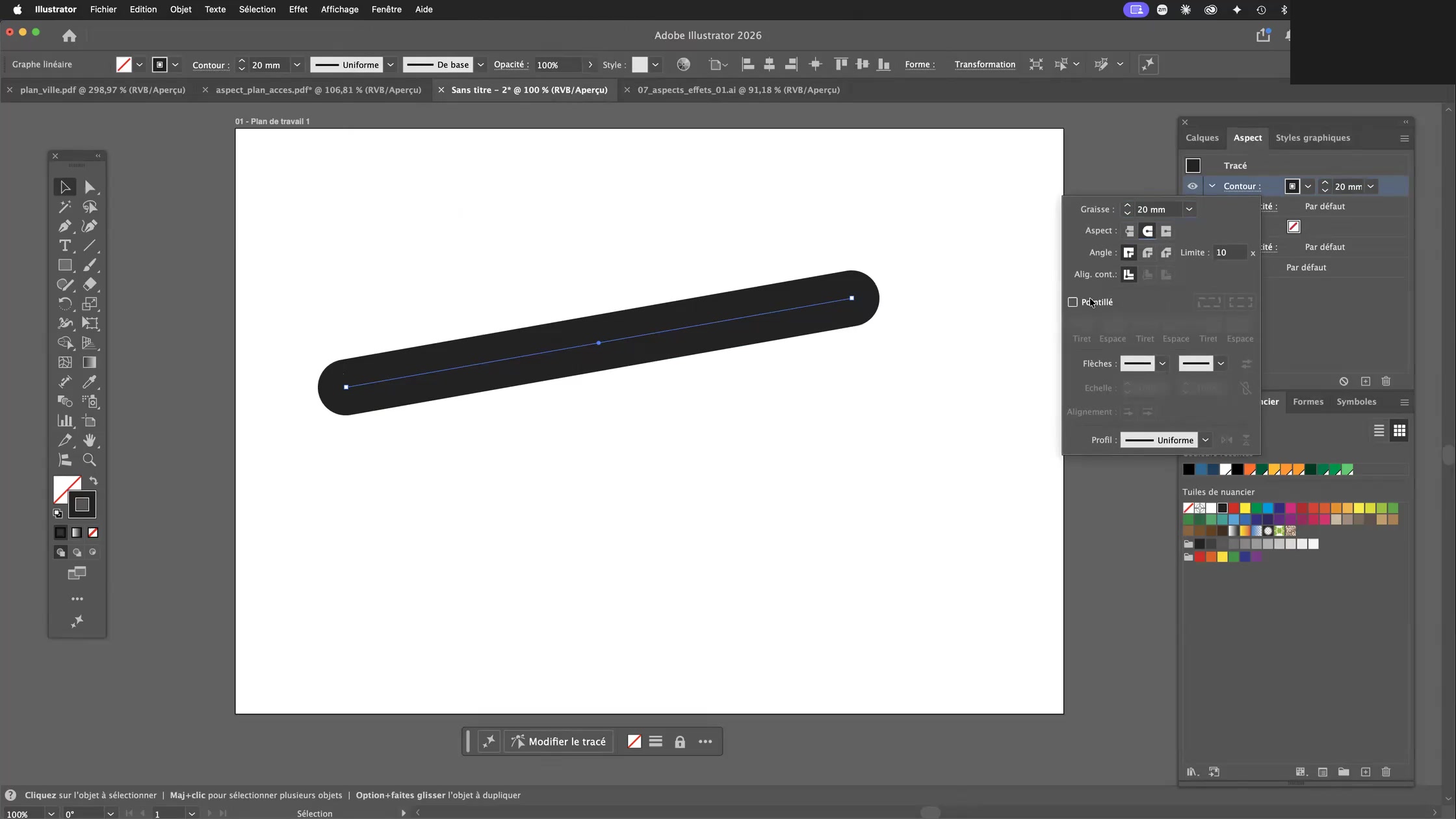The image size is (1456, 819).
Task: Toggle Contour visibility eye icon
Action: 1192,187
